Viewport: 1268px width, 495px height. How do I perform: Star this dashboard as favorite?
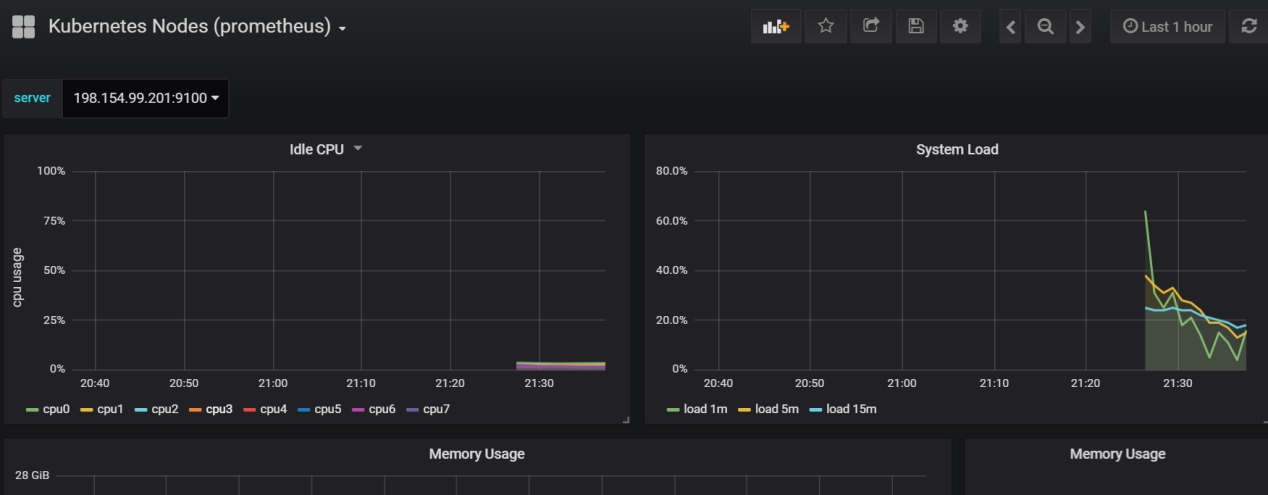[826, 27]
